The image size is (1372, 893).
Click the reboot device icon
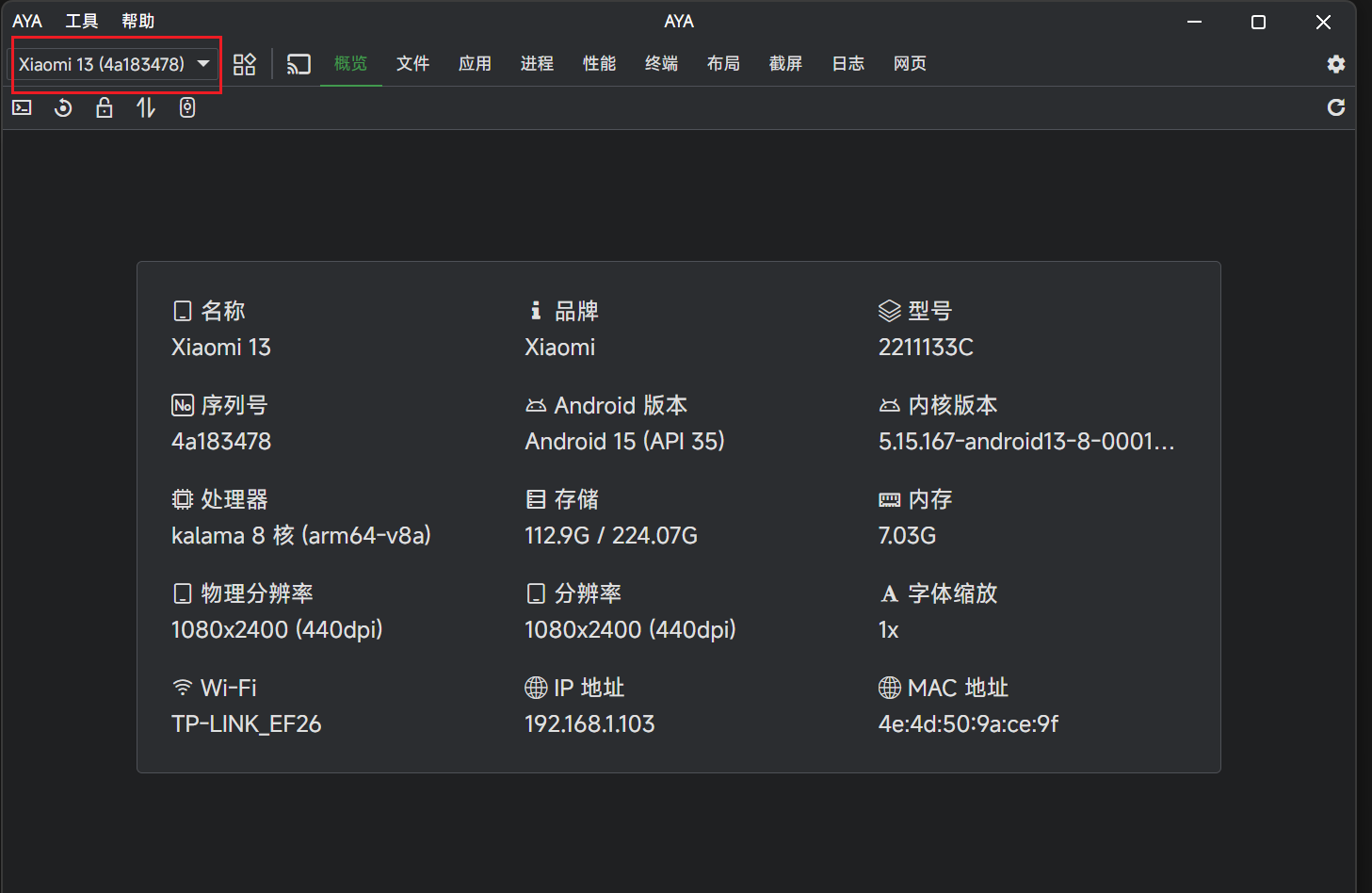tap(62, 107)
